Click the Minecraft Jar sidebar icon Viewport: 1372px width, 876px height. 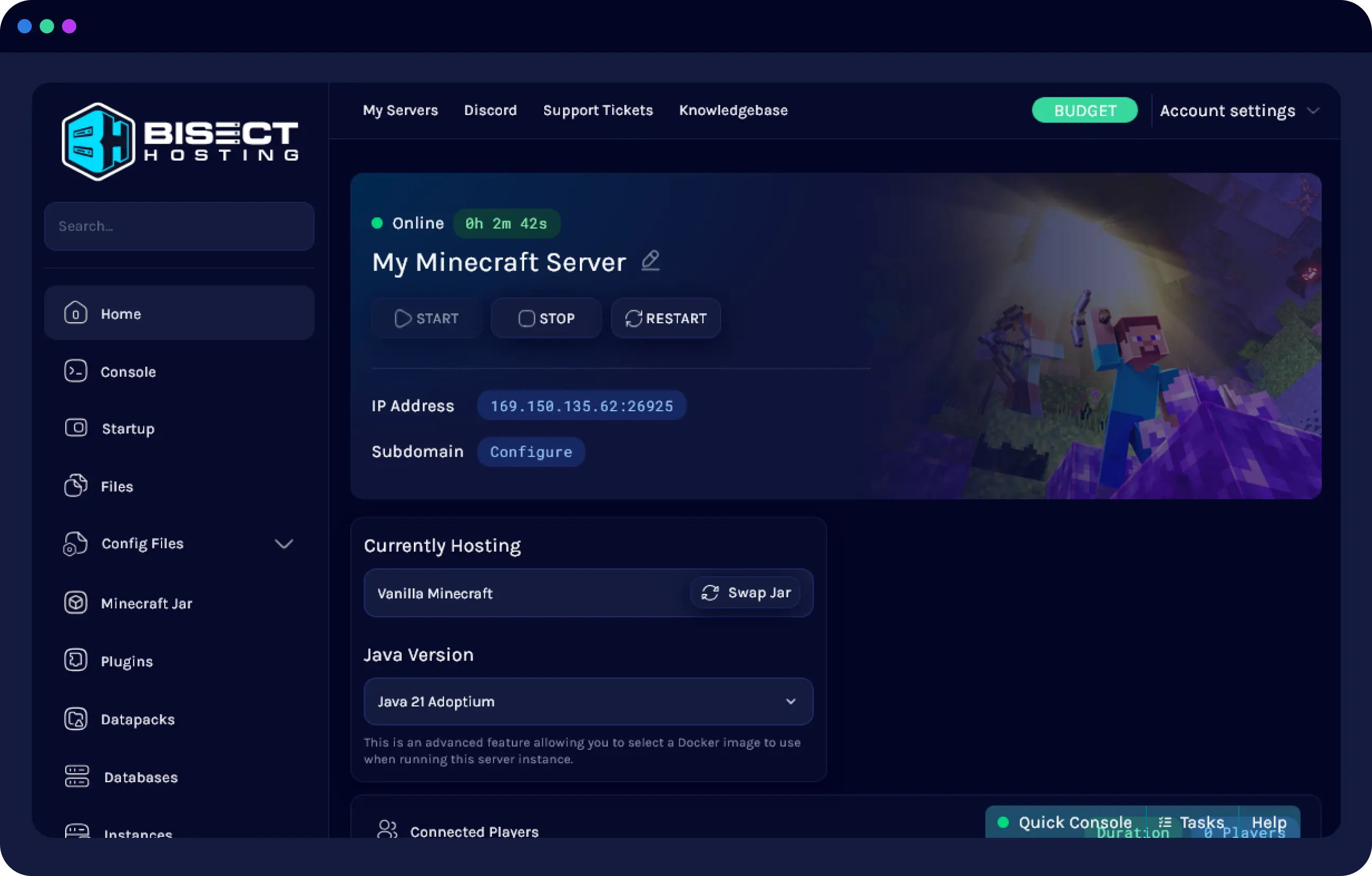(76, 603)
